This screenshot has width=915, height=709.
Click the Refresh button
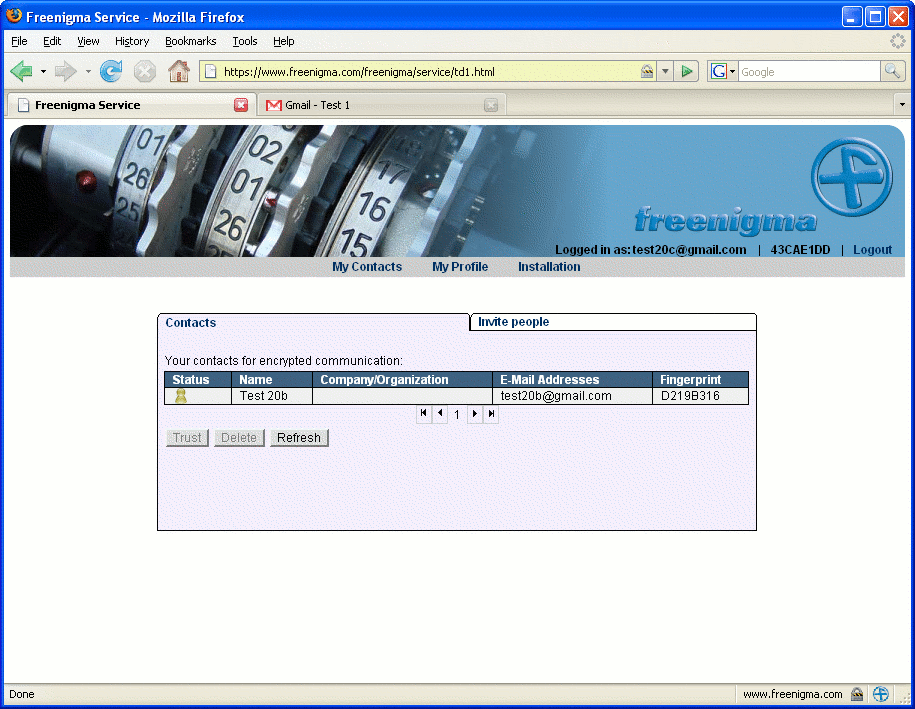click(x=299, y=438)
